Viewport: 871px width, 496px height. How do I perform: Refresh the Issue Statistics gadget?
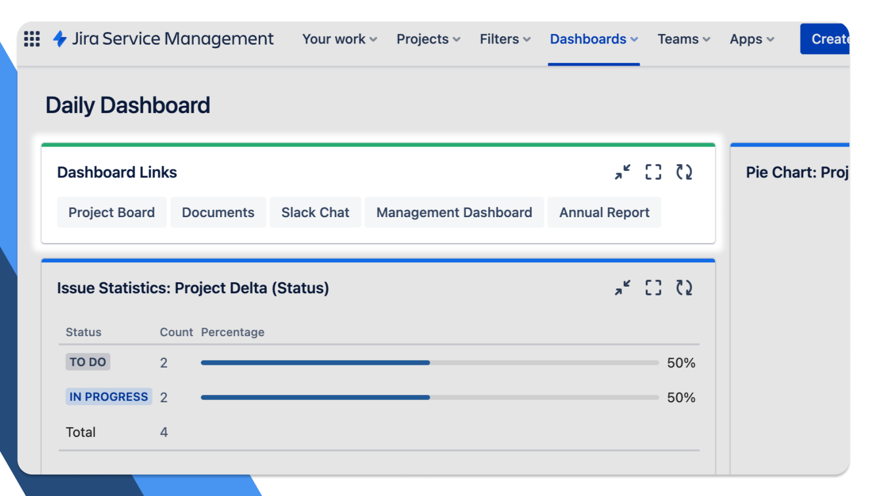coord(684,288)
